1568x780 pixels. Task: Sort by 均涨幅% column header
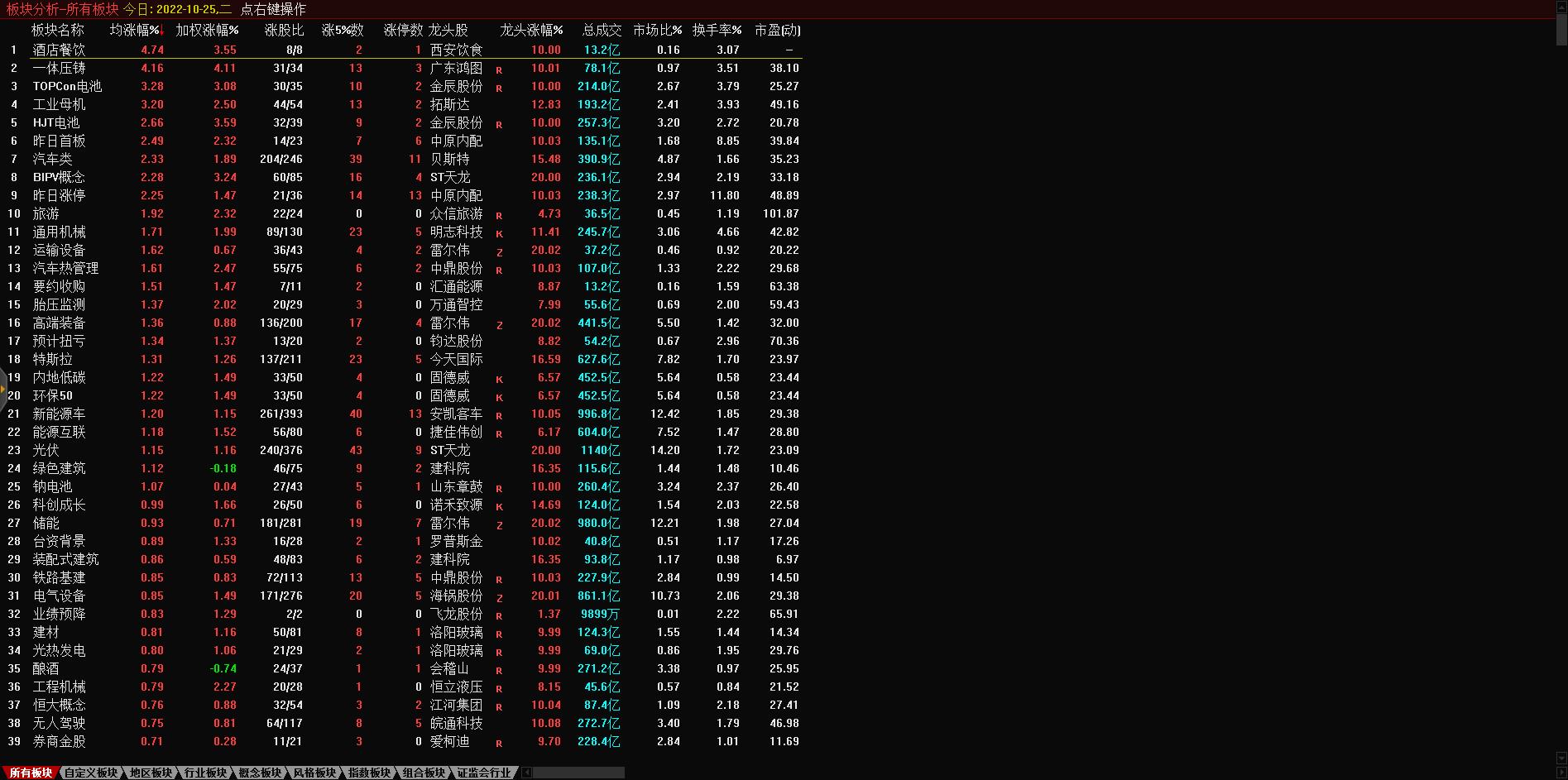click(x=136, y=30)
